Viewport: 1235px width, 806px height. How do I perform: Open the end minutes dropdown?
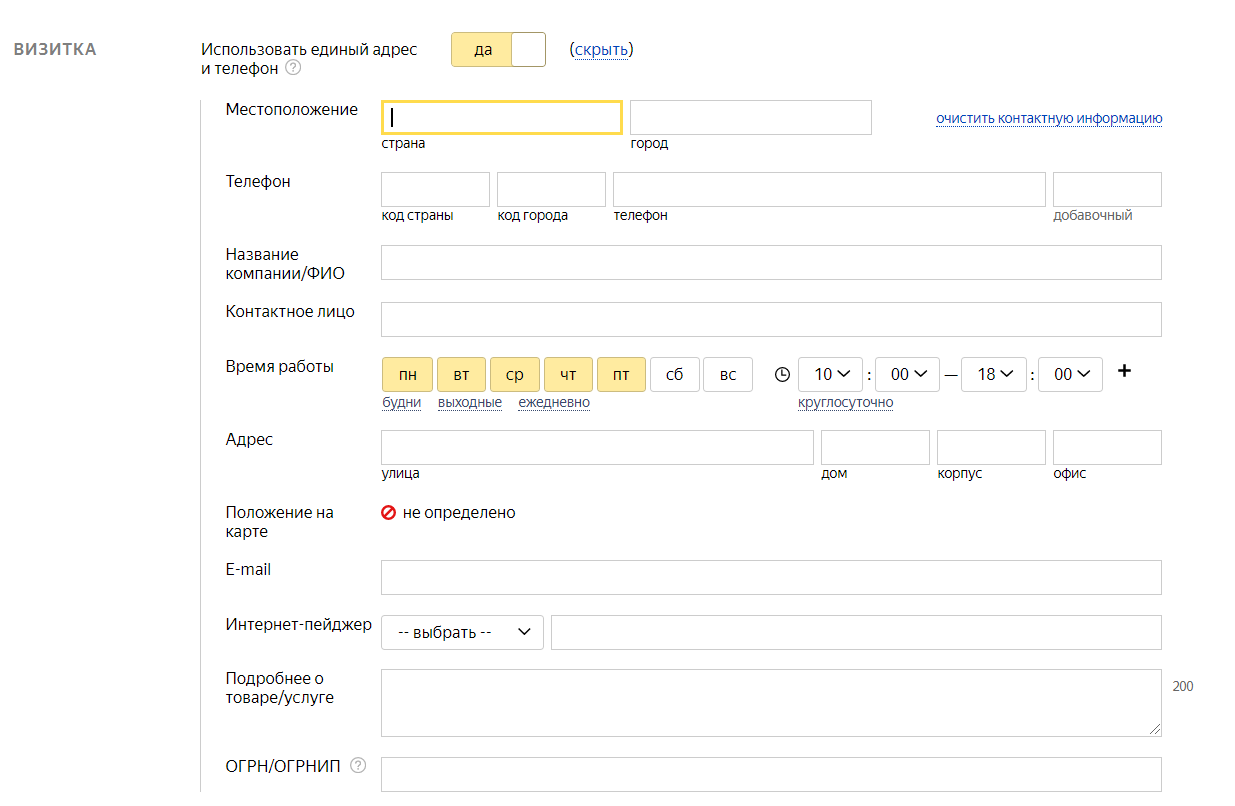pos(1070,375)
